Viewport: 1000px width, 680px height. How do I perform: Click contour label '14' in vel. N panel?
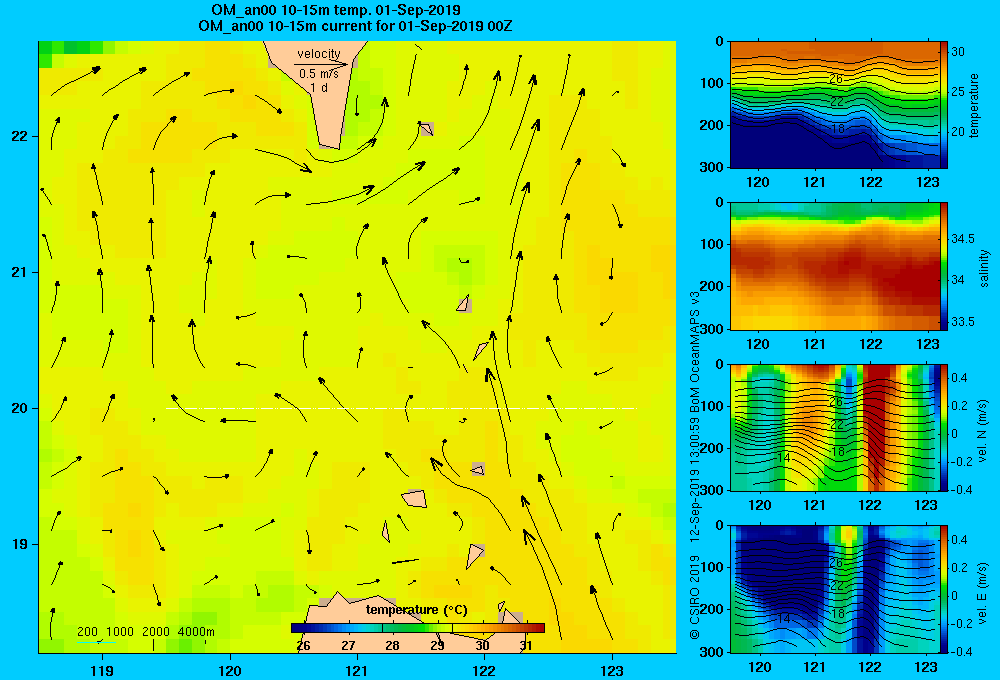[x=784, y=458]
